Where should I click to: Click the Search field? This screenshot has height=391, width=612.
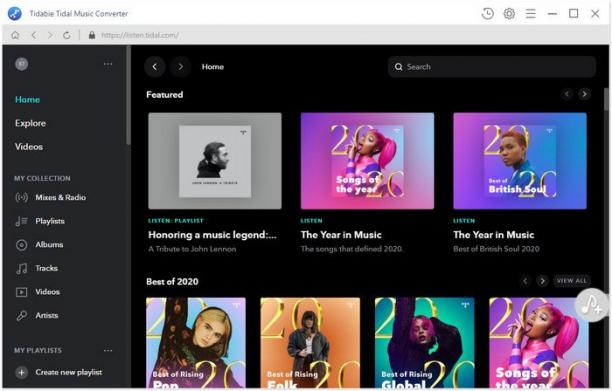point(492,67)
